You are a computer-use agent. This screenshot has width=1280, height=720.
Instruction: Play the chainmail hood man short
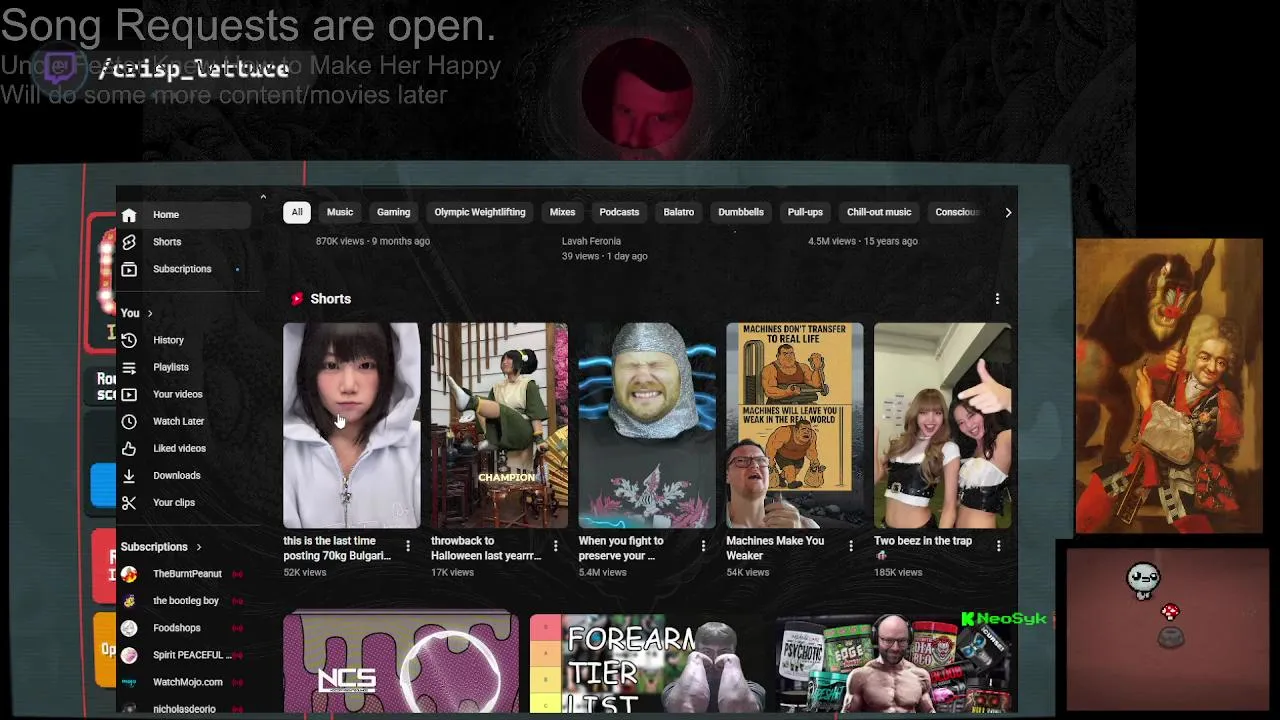click(x=647, y=425)
